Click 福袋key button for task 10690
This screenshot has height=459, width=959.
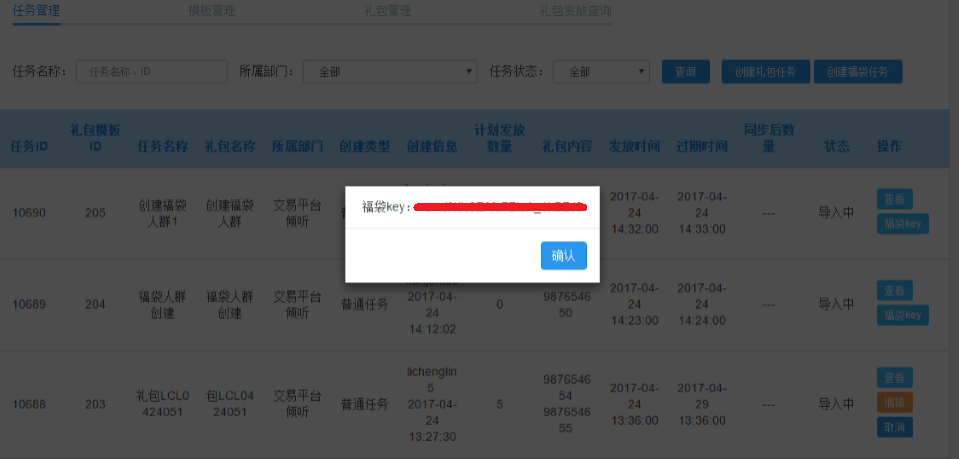(x=903, y=224)
